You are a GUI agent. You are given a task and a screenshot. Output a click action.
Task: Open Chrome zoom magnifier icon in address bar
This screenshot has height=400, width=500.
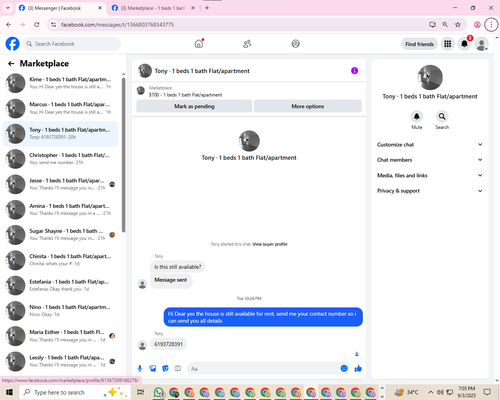(x=445, y=25)
